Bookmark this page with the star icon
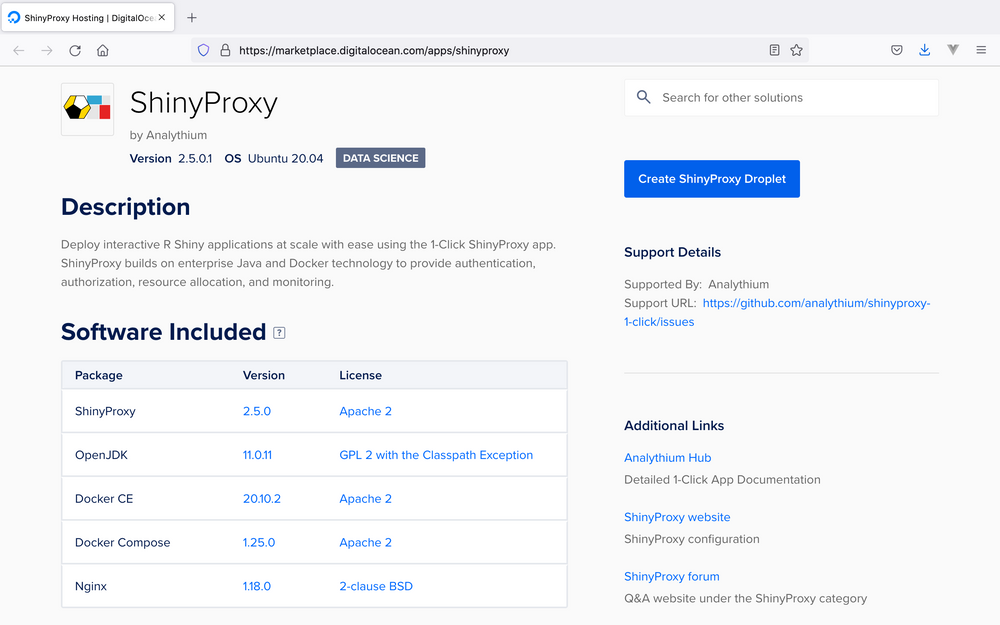 click(x=796, y=49)
